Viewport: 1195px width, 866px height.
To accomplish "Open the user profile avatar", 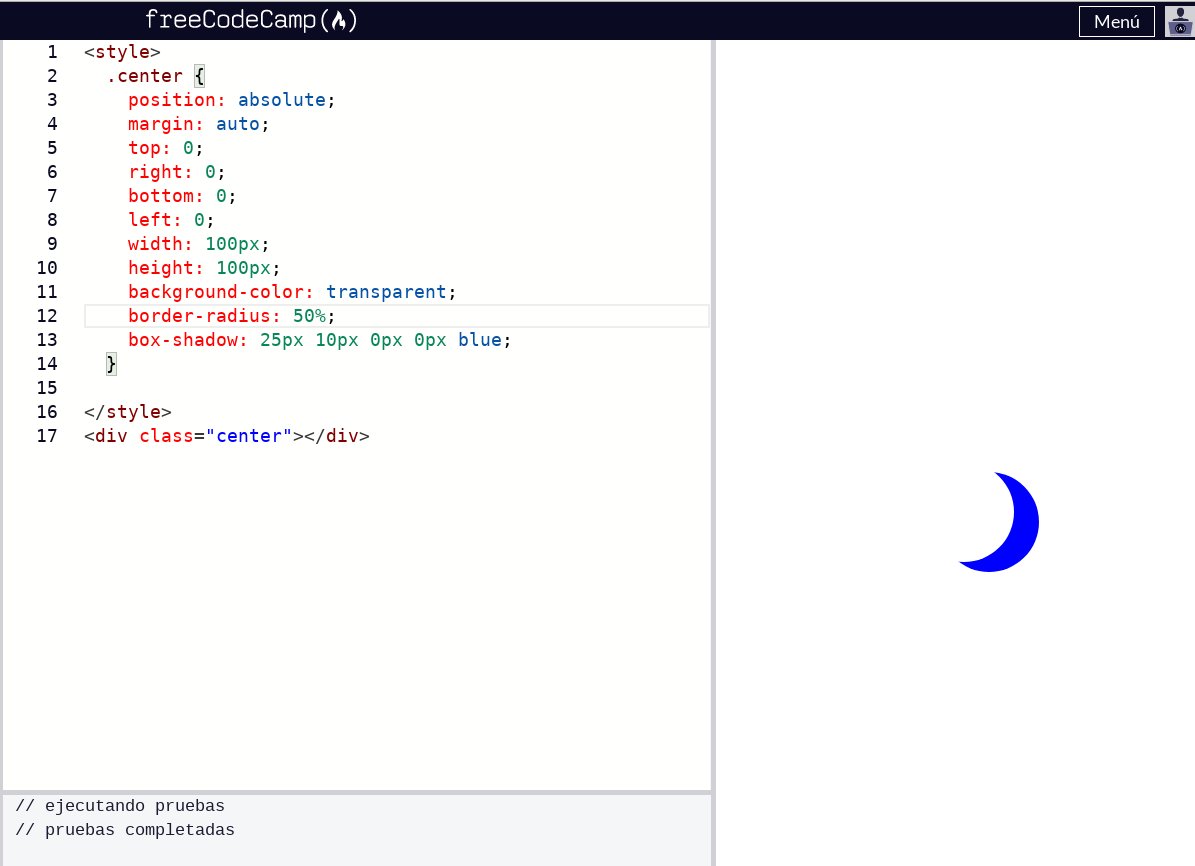I will point(1179,21).
